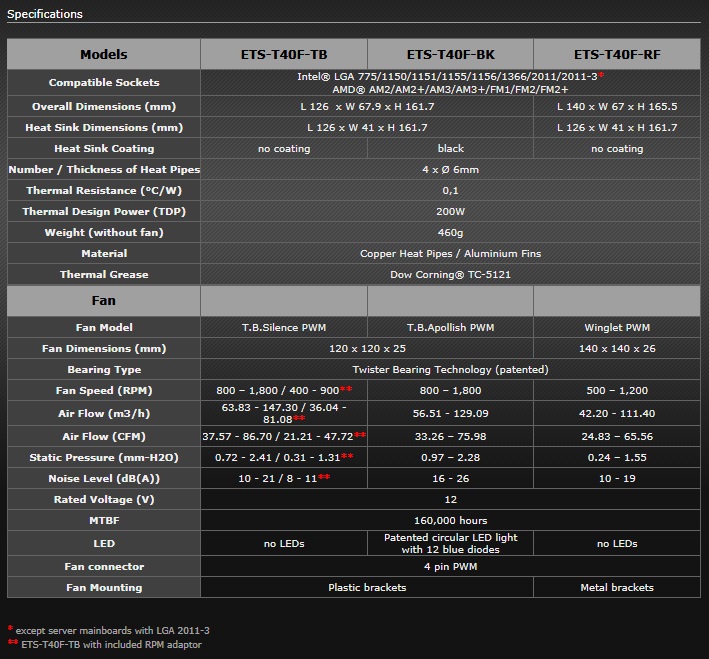Select the Heat Sink Dimensions (mm) label
Viewport: 709px width, 659px height.
104,128
